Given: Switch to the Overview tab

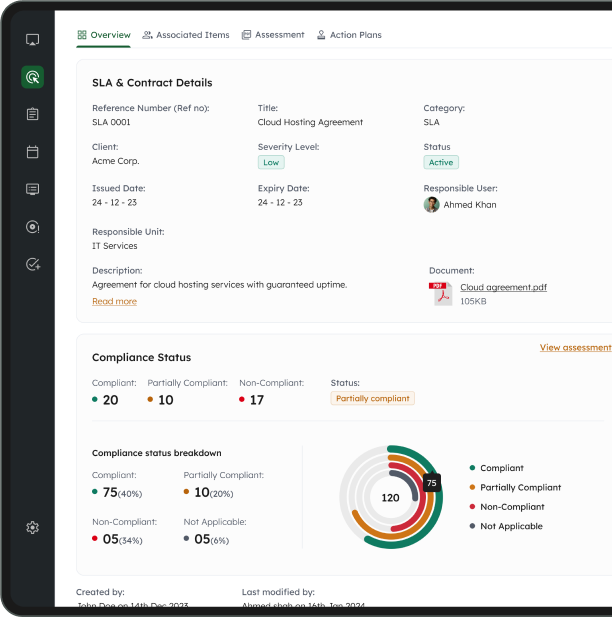Looking at the screenshot, I should (104, 35).
